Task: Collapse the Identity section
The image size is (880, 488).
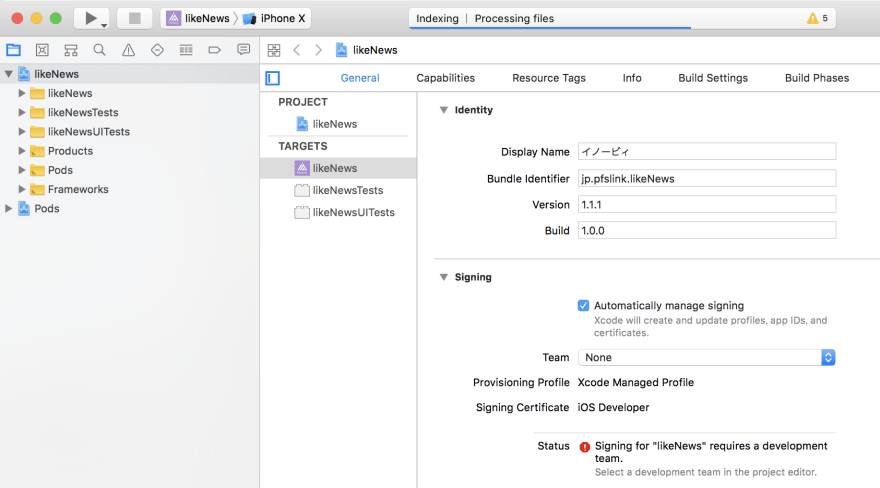Action: pyautogui.click(x=443, y=110)
